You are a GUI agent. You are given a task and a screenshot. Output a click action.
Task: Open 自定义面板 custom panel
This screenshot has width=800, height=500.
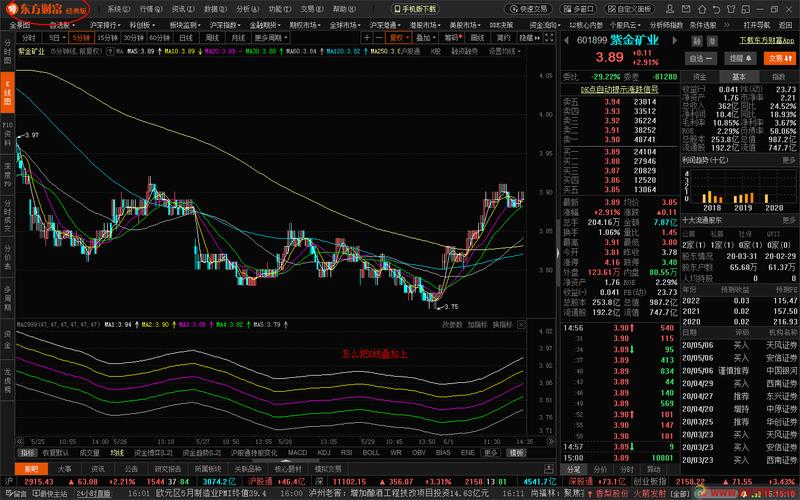click(x=630, y=9)
